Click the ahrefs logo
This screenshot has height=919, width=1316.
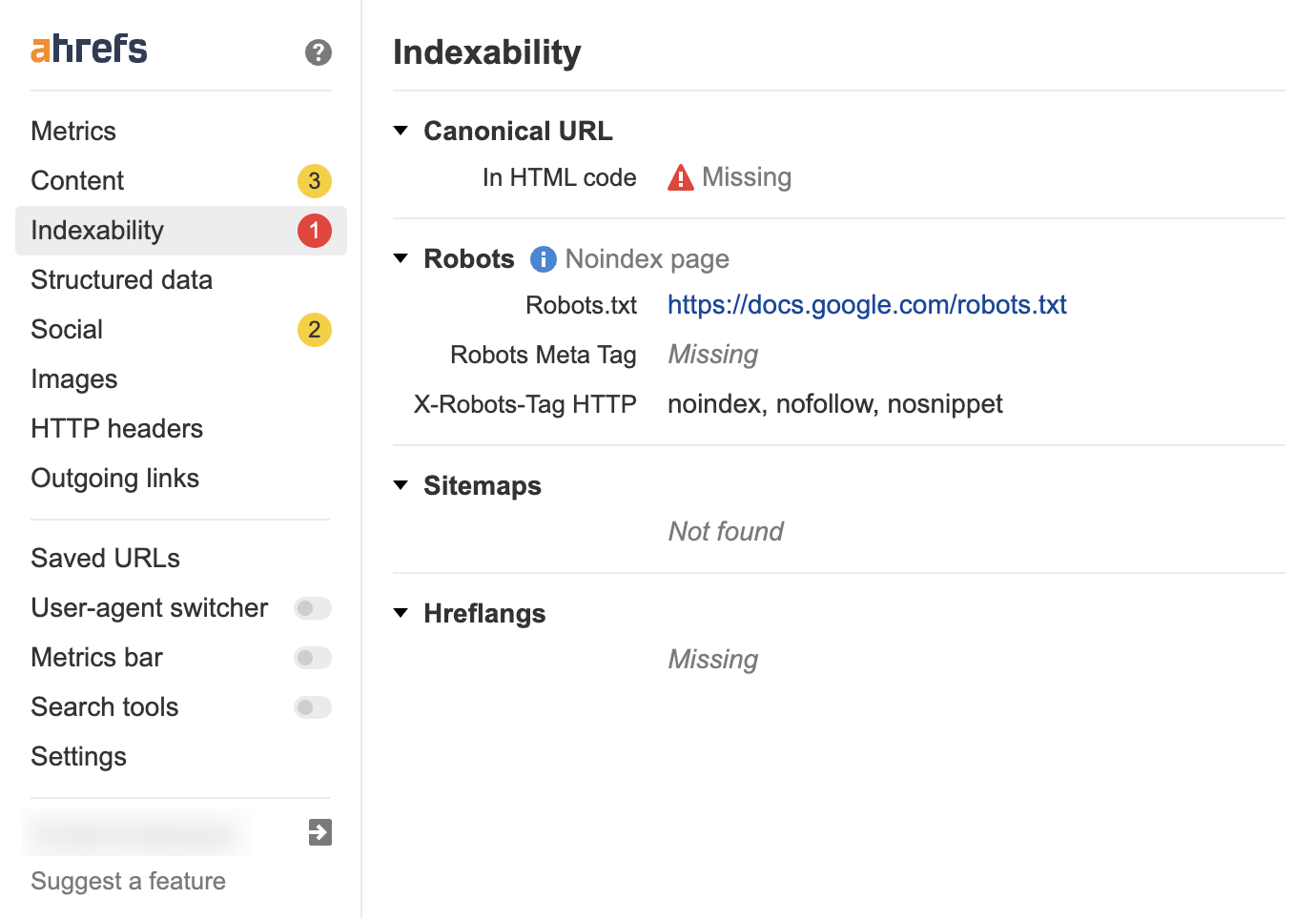(x=88, y=48)
